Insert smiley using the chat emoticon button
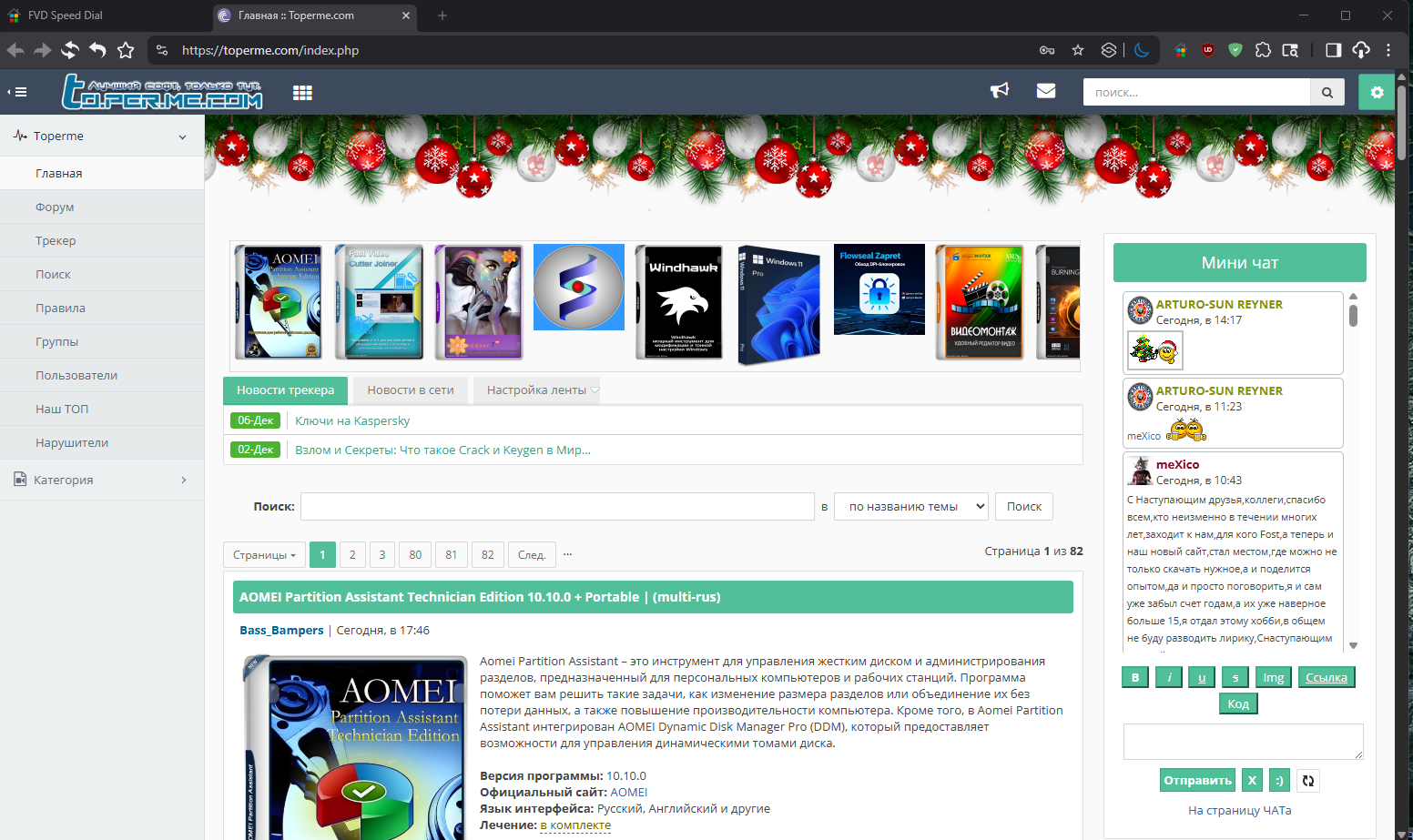 coord(1279,780)
